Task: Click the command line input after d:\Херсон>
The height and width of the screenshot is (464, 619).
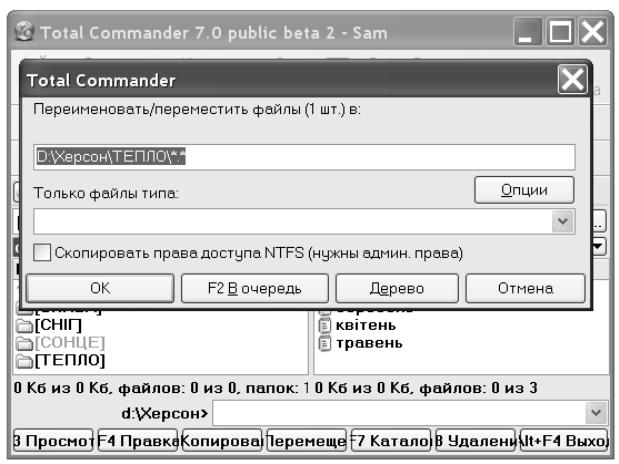Action: pyautogui.click(x=399, y=413)
